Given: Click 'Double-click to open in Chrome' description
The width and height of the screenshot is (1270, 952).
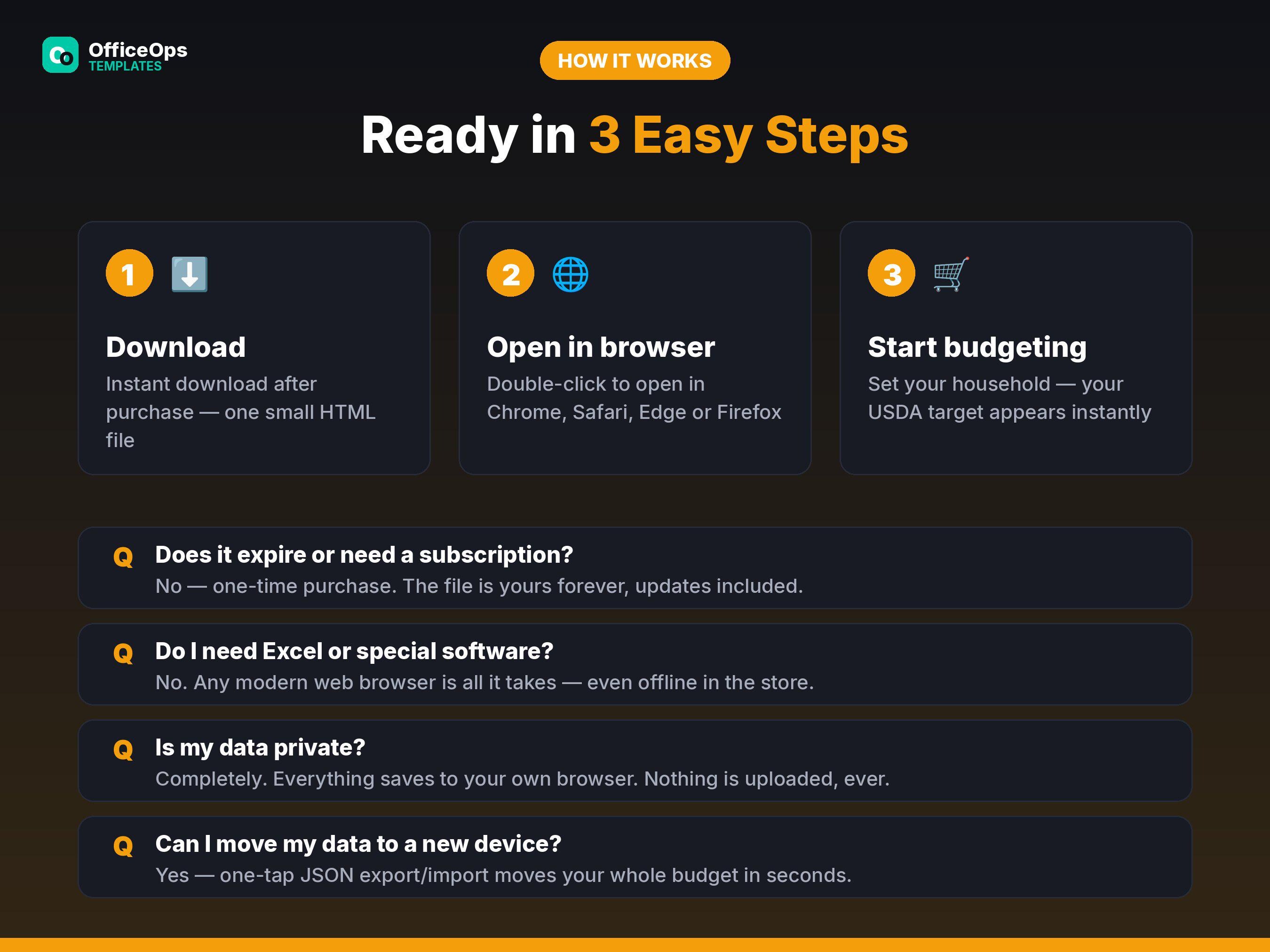Looking at the screenshot, I should (634, 398).
